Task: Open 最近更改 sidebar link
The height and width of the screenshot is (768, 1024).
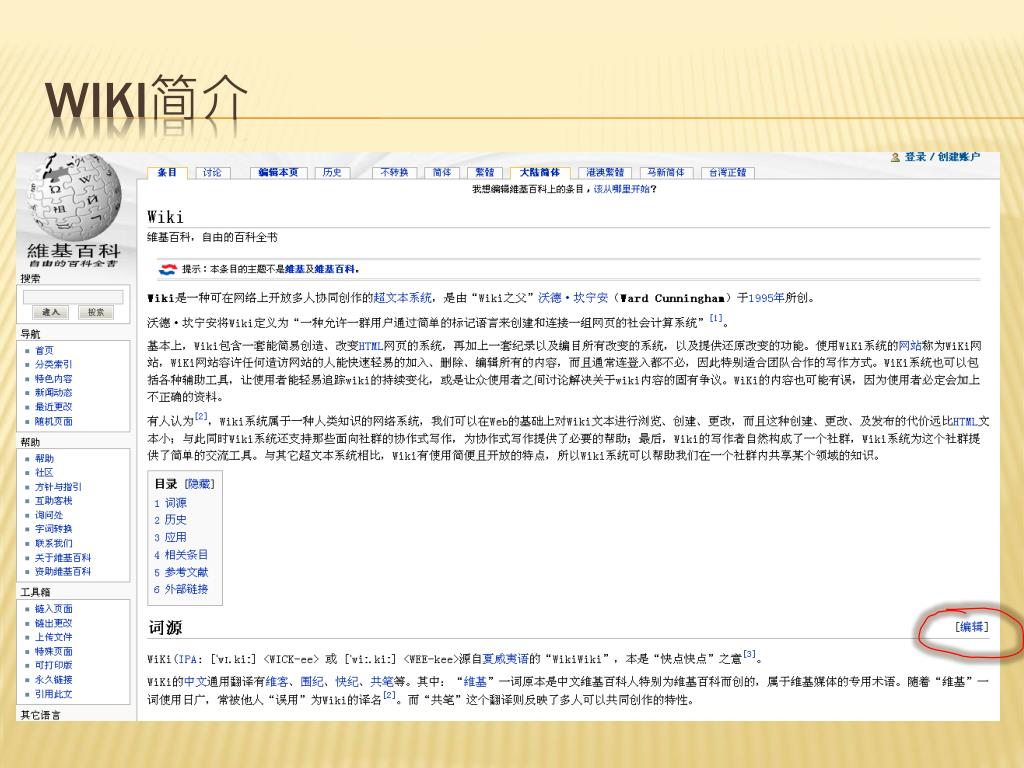Action: tap(54, 407)
